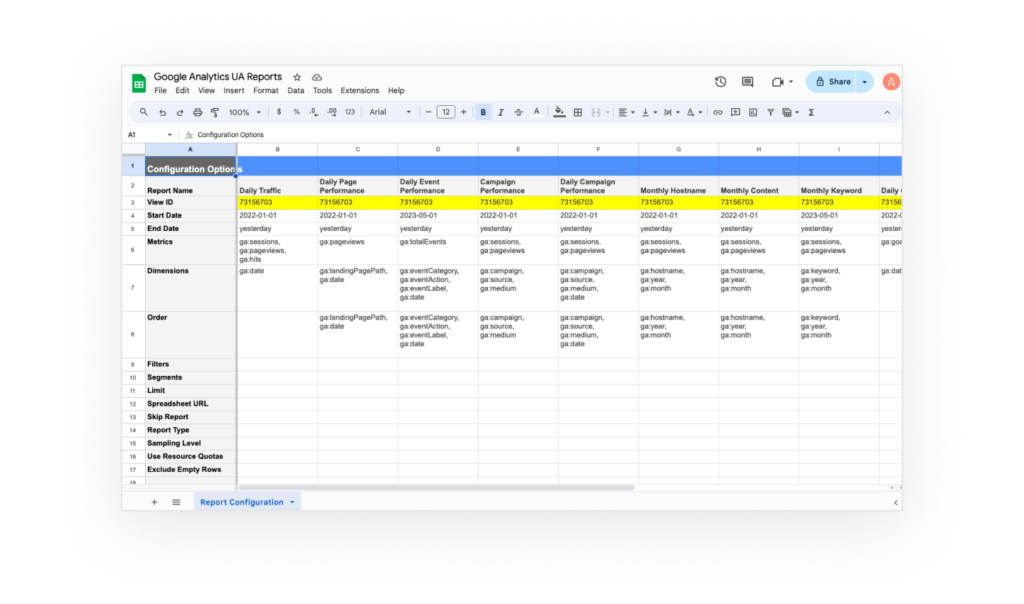This screenshot has height=604, width=1024.
Task: Open the functions sigma menu
Action: [x=812, y=112]
